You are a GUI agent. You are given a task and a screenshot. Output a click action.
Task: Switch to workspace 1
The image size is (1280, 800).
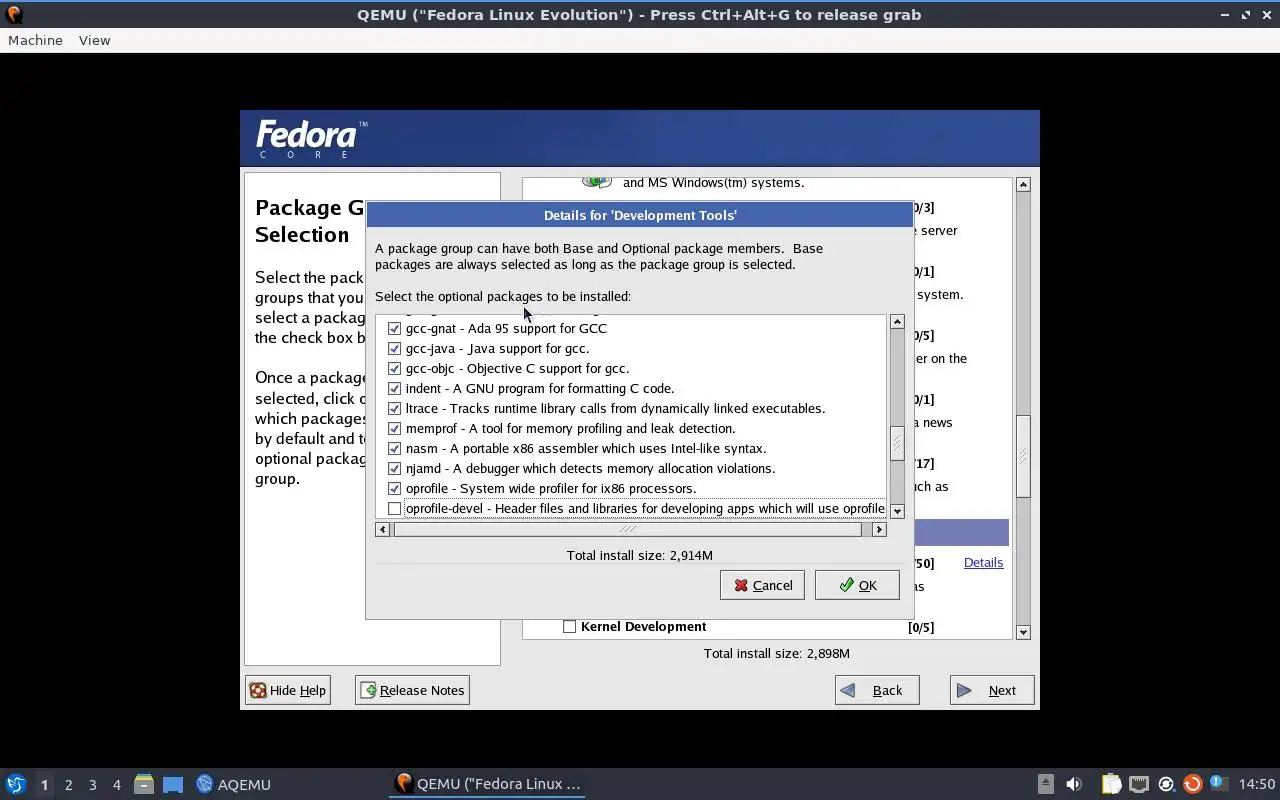point(44,785)
